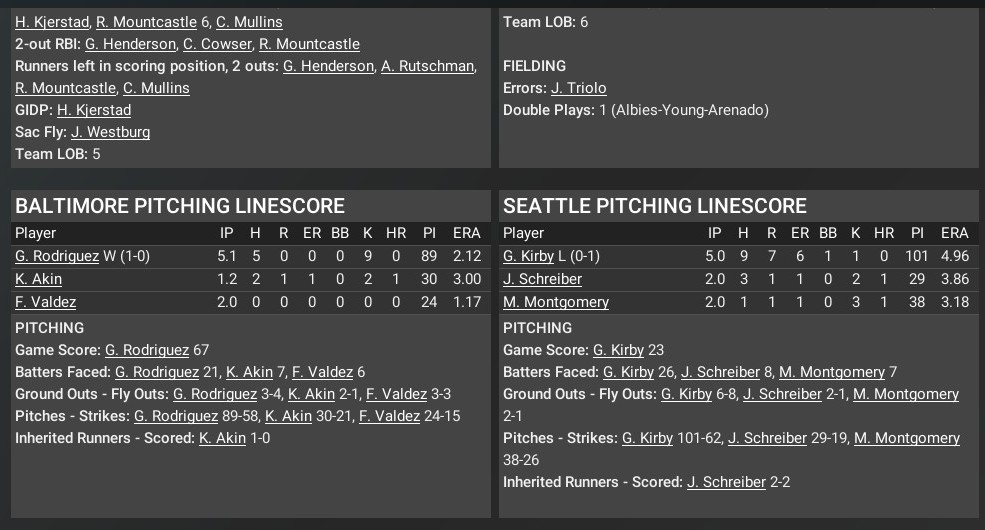The image size is (985, 530).
Task: Open K. Akin in Baltimore pitching table row
Action: pos(38,279)
